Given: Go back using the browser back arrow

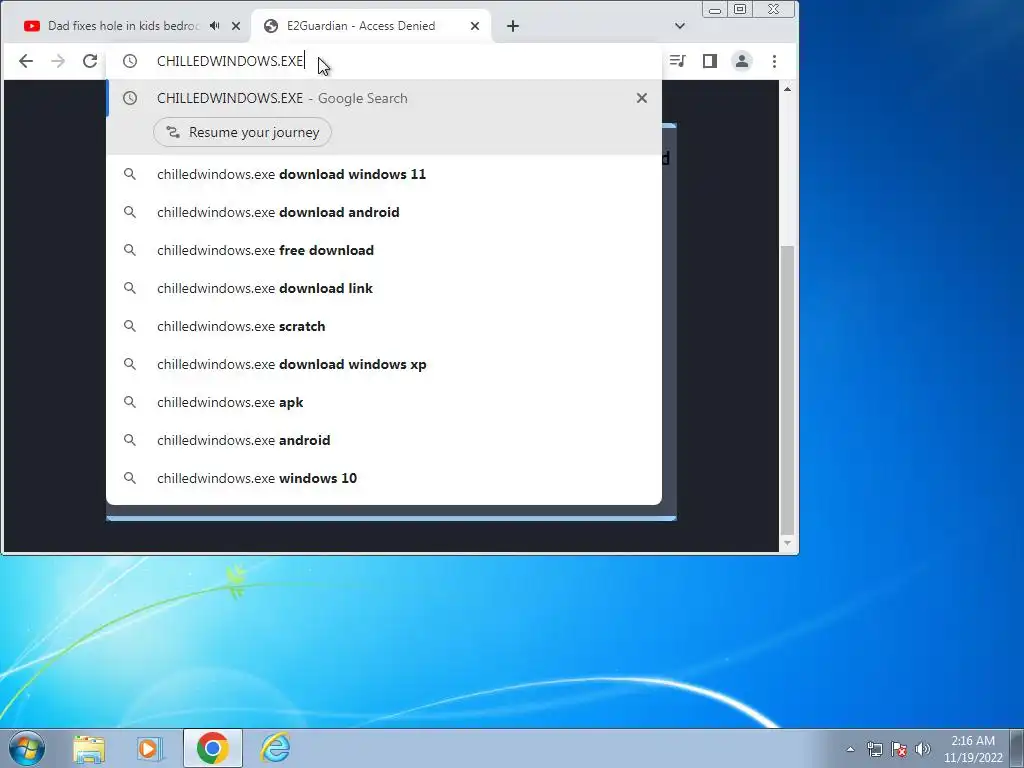Looking at the screenshot, I should [x=25, y=61].
